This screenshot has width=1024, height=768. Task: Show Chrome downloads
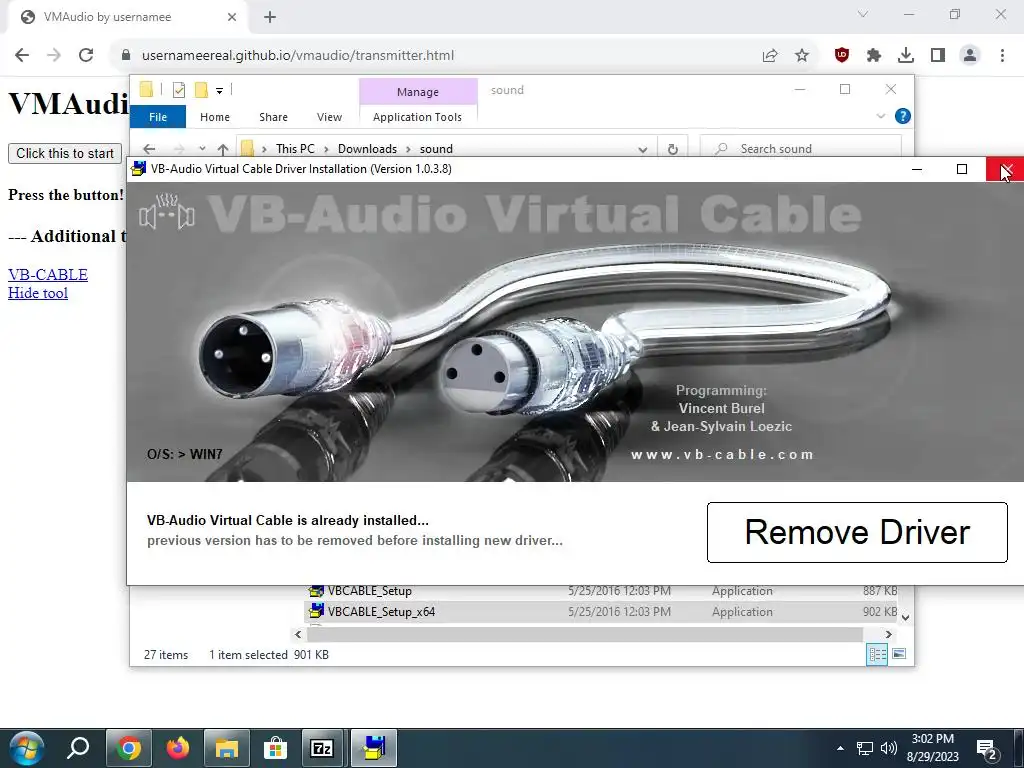906,56
